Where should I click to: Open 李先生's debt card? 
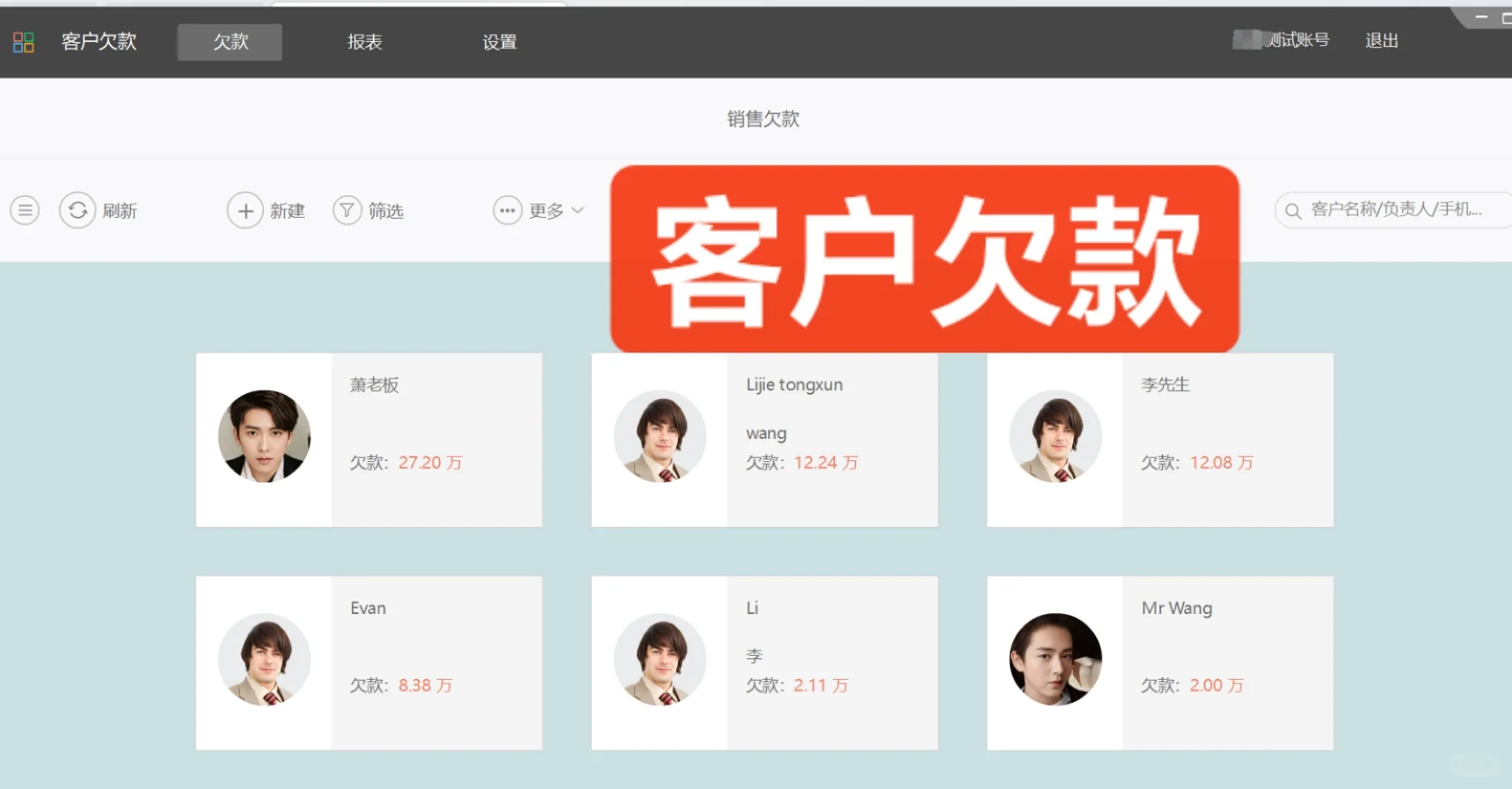tap(1159, 440)
